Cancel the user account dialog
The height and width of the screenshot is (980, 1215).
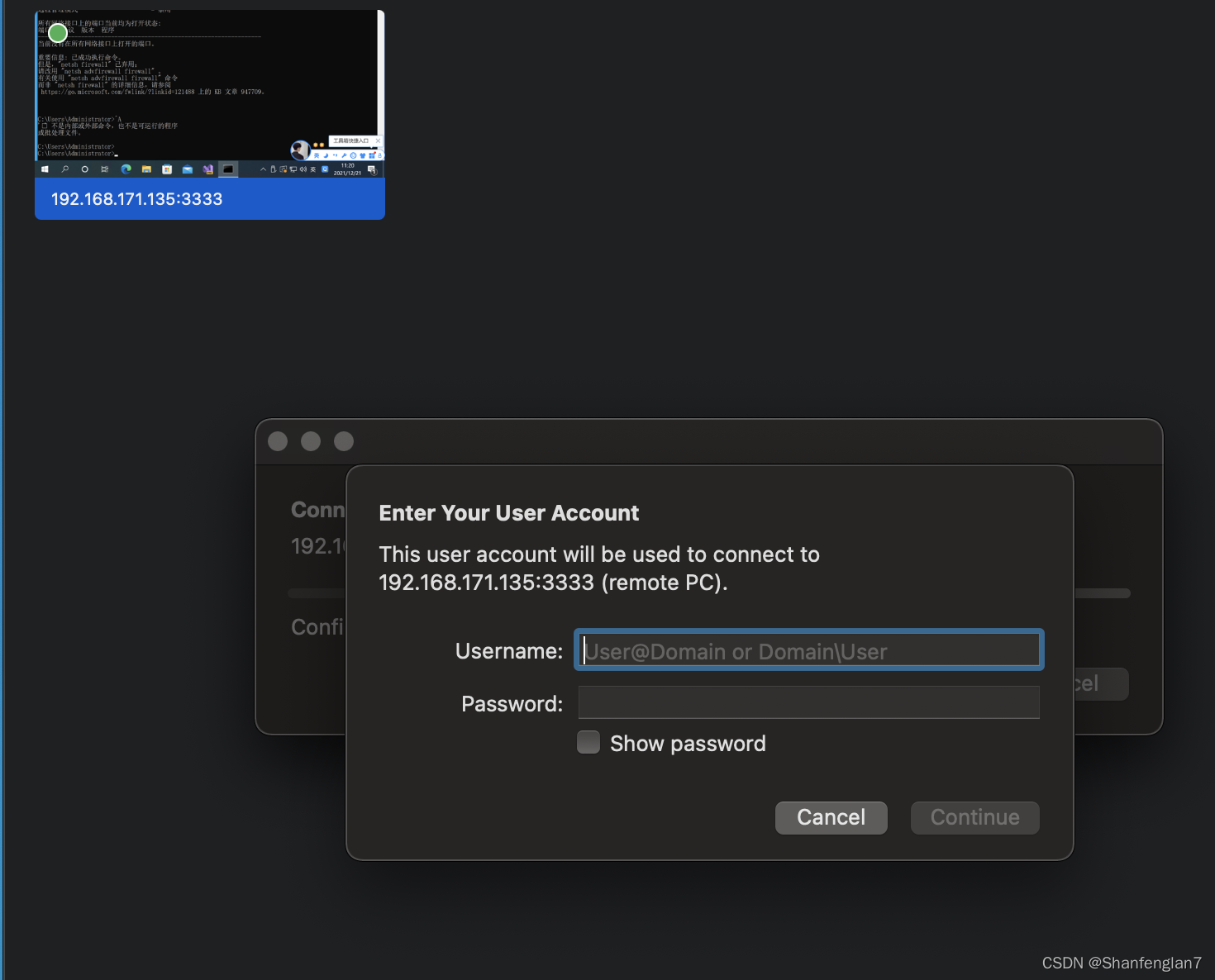(x=831, y=817)
